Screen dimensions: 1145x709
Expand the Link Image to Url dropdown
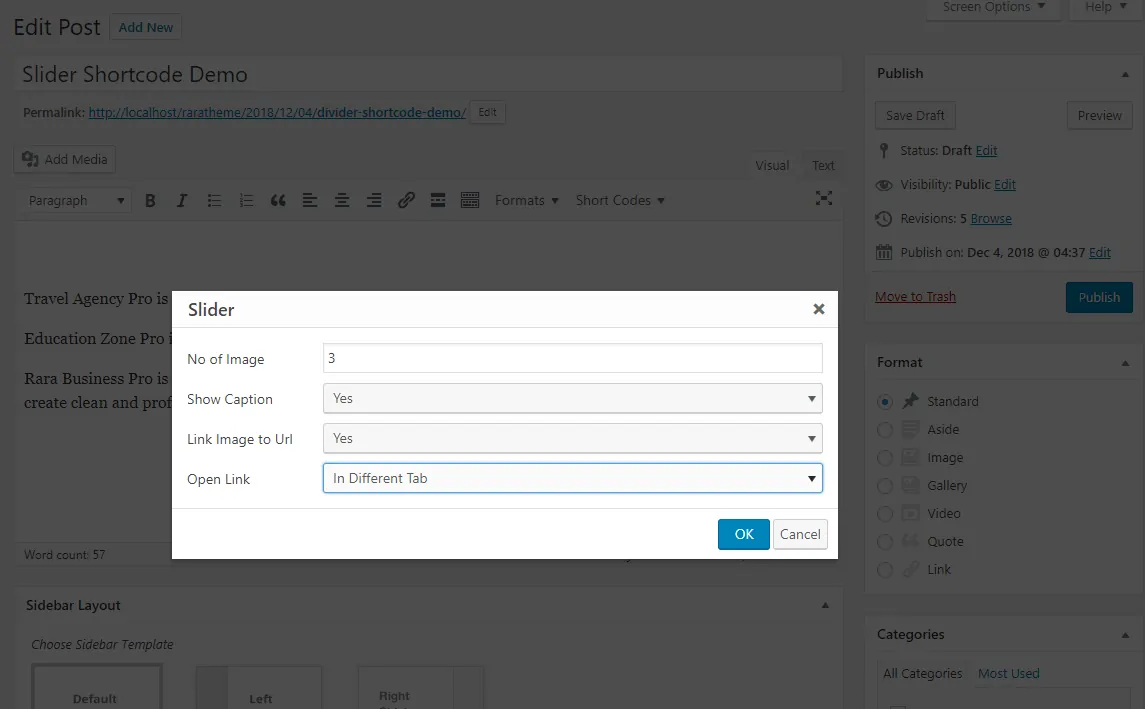(572, 438)
